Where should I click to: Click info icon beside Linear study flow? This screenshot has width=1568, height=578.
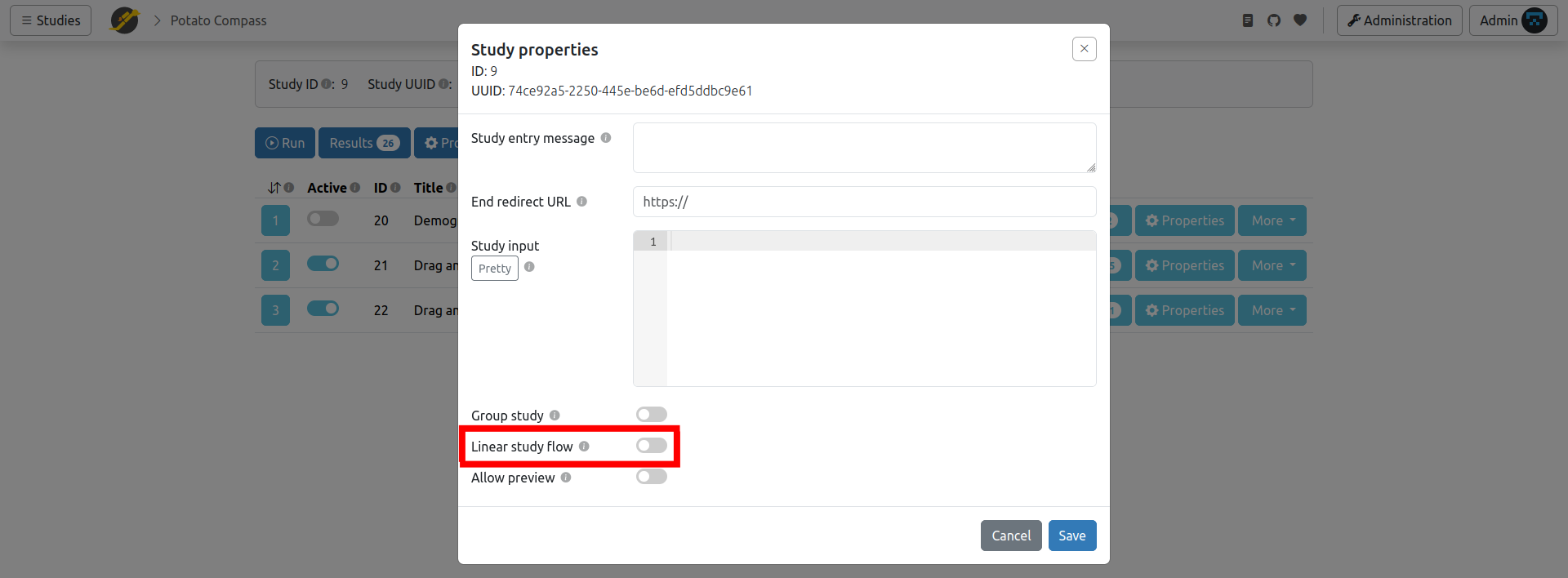click(x=584, y=447)
